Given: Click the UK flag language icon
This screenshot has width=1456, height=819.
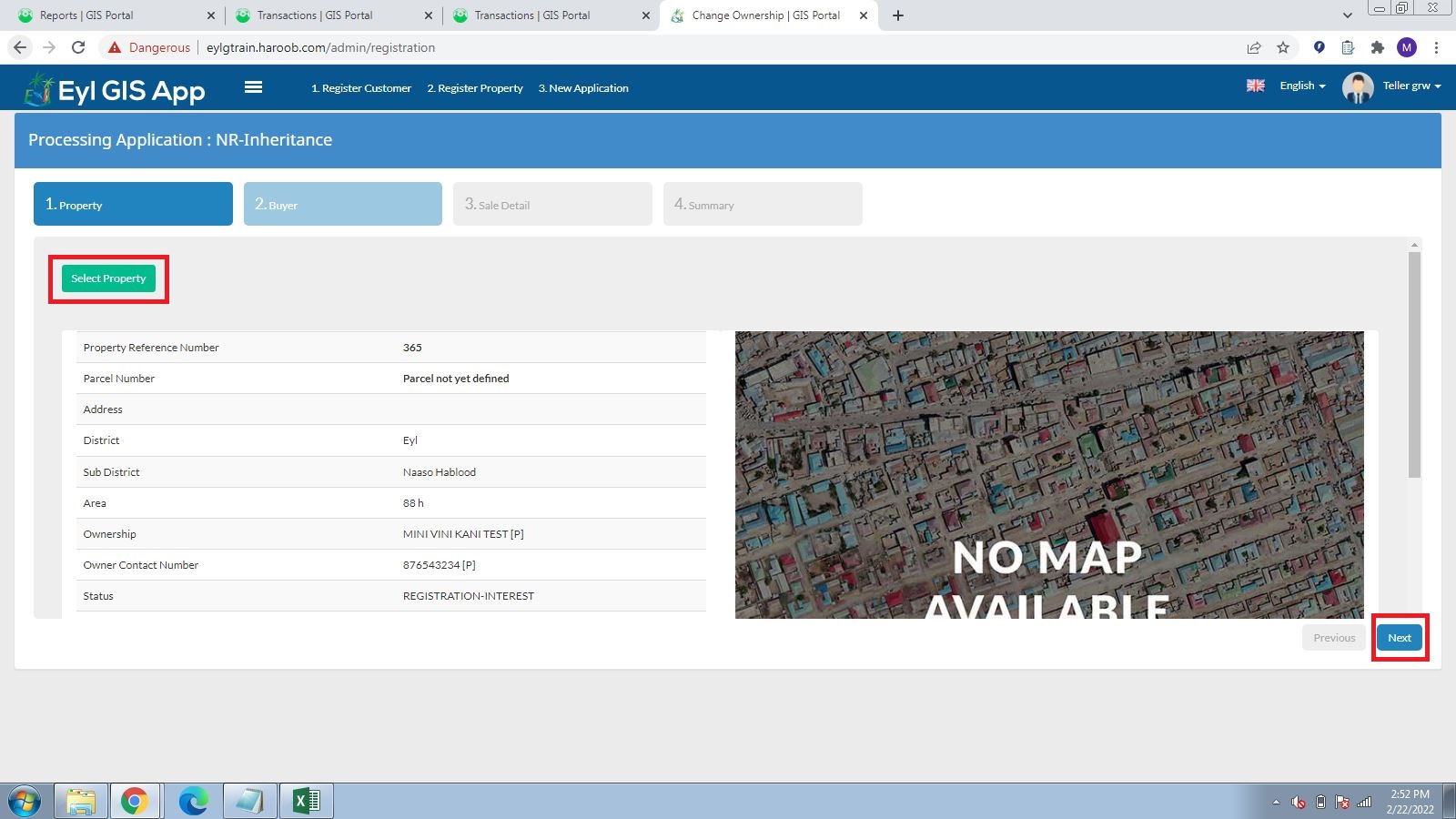Looking at the screenshot, I should pyautogui.click(x=1255, y=86).
